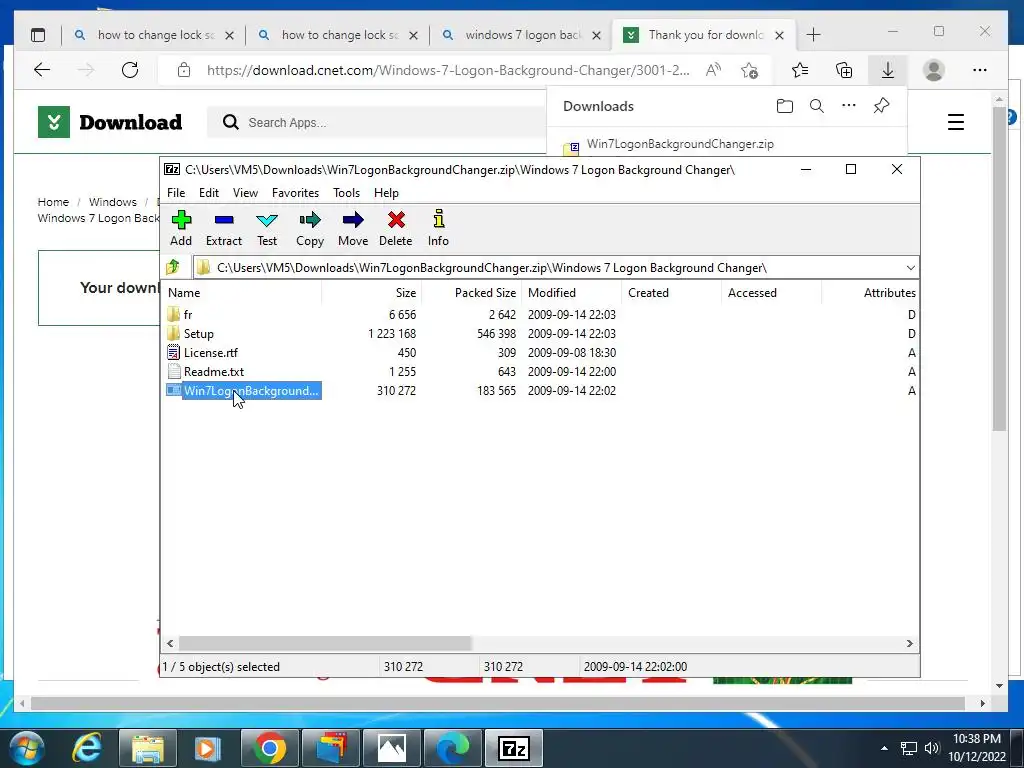The width and height of the screenshot is (1024, 768).
Task: Click the Add button in 7-Zip toolbar
Action: click(x=181, y=228)
